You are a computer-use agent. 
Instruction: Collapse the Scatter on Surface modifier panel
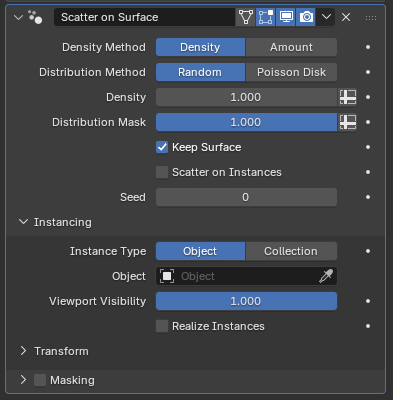tap(19, 17)
